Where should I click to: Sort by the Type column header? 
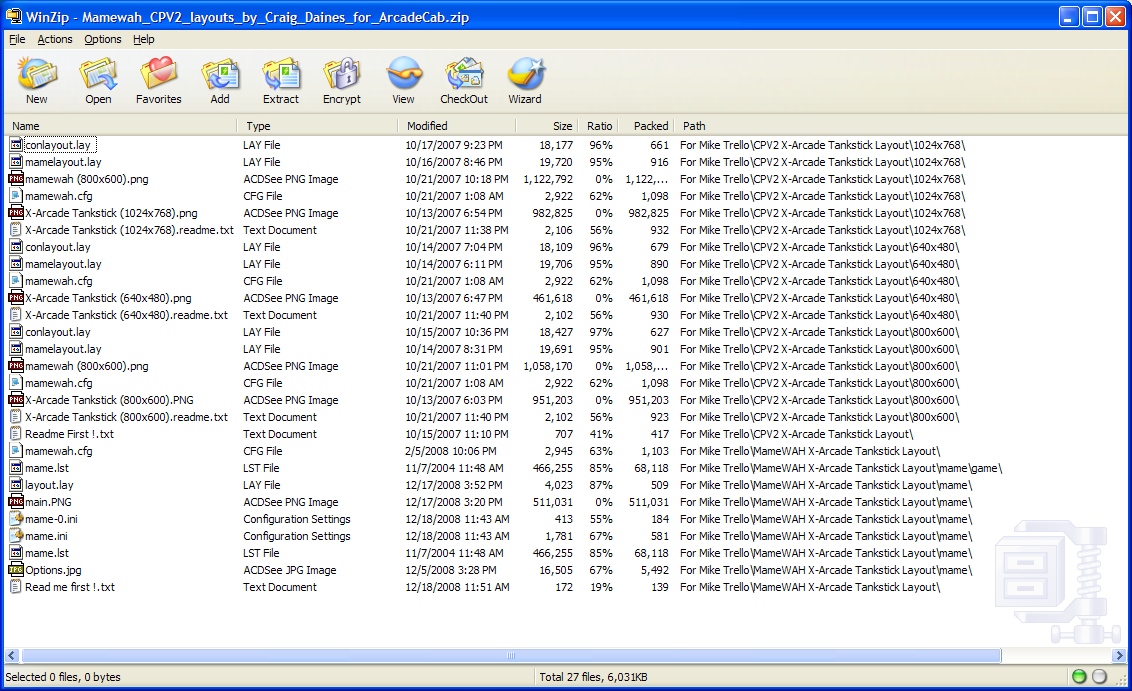coord(318,126)
